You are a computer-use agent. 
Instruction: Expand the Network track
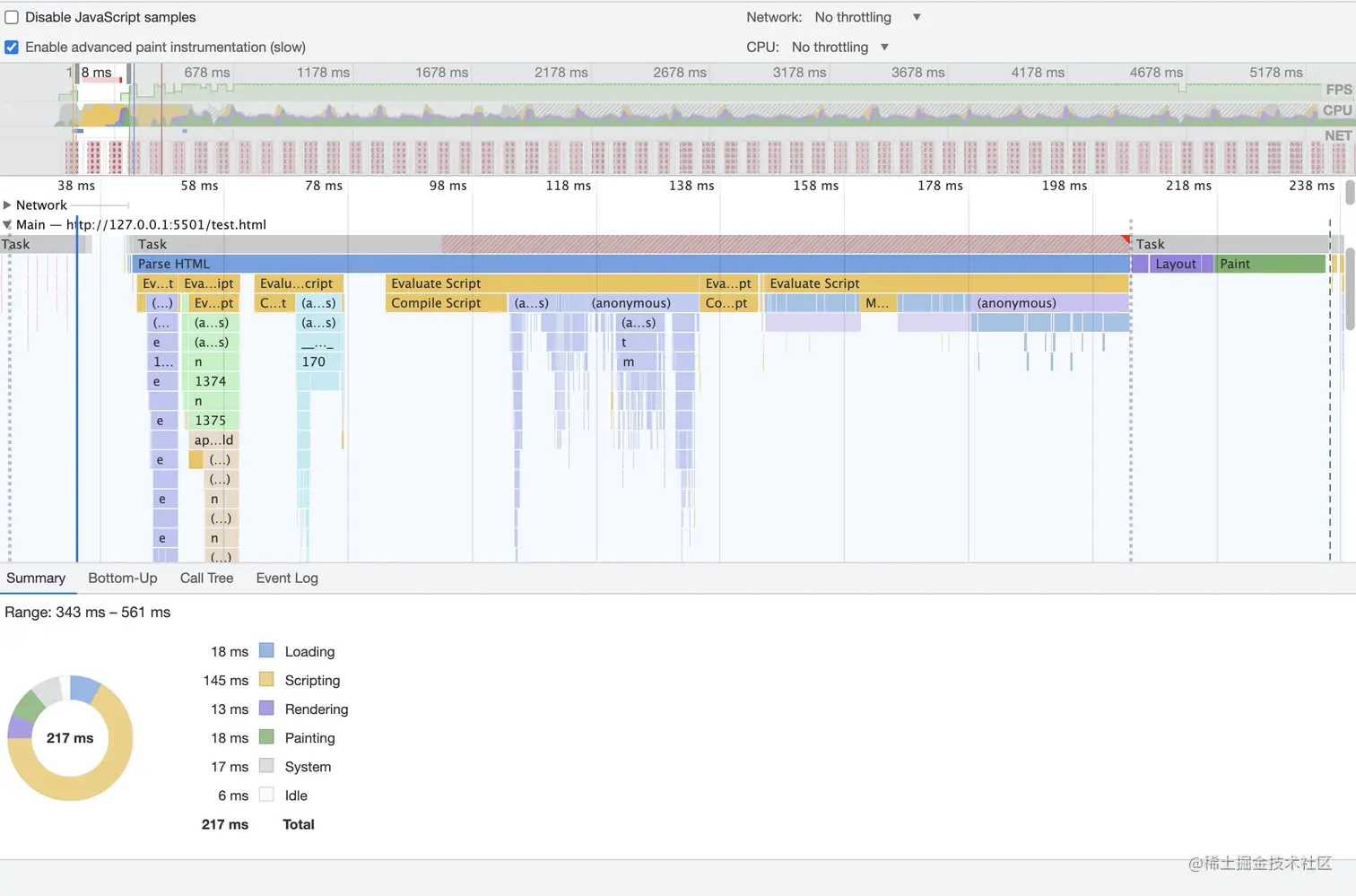(7, 204)
